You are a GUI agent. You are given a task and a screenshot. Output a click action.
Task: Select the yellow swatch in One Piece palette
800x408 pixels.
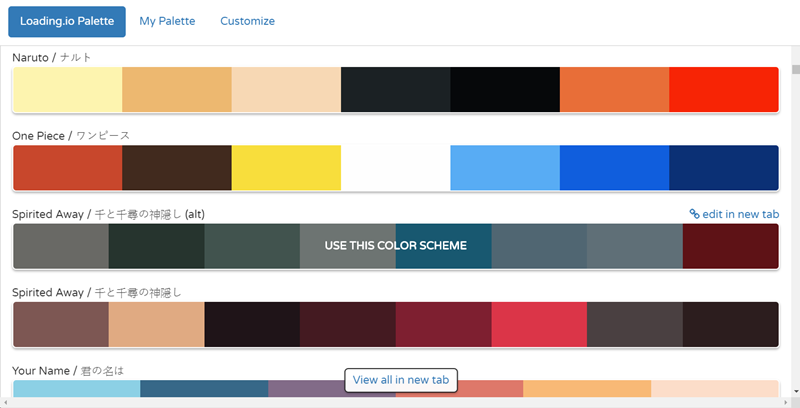click(286, 167)
